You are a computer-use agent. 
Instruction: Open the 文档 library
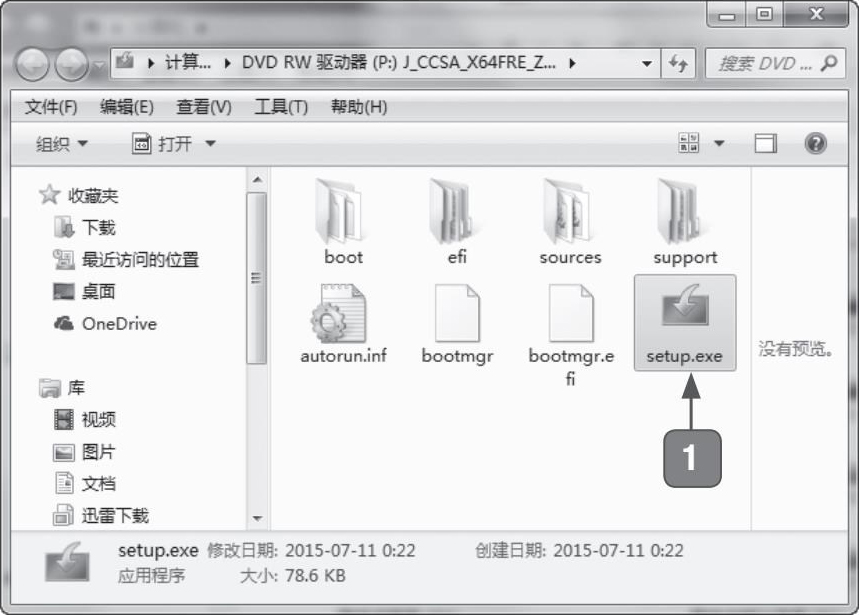(x=85, y=484)
